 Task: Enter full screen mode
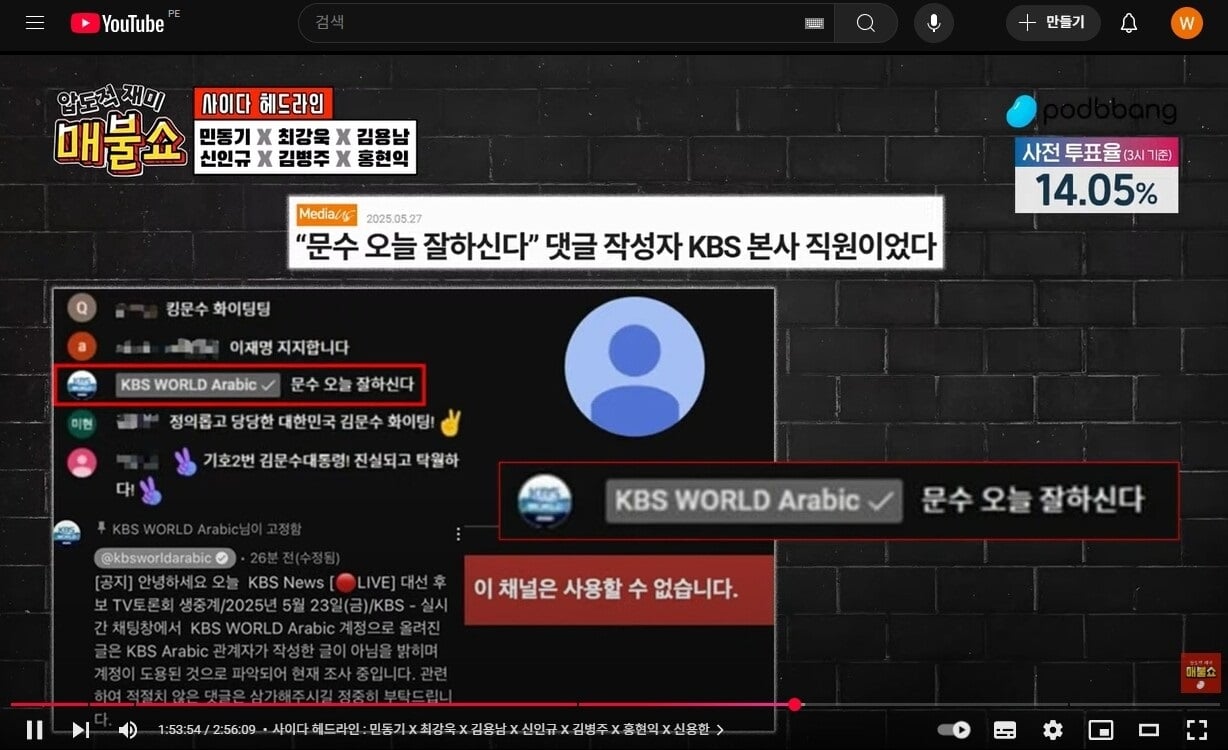coord(1197,730)
